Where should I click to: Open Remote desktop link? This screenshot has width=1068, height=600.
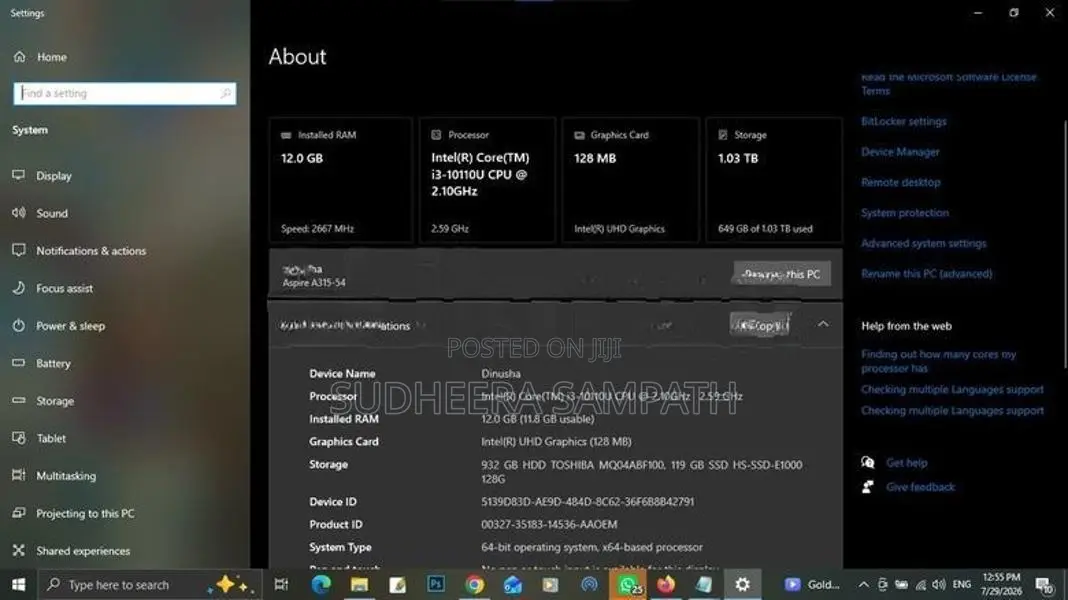click(900, 183)
